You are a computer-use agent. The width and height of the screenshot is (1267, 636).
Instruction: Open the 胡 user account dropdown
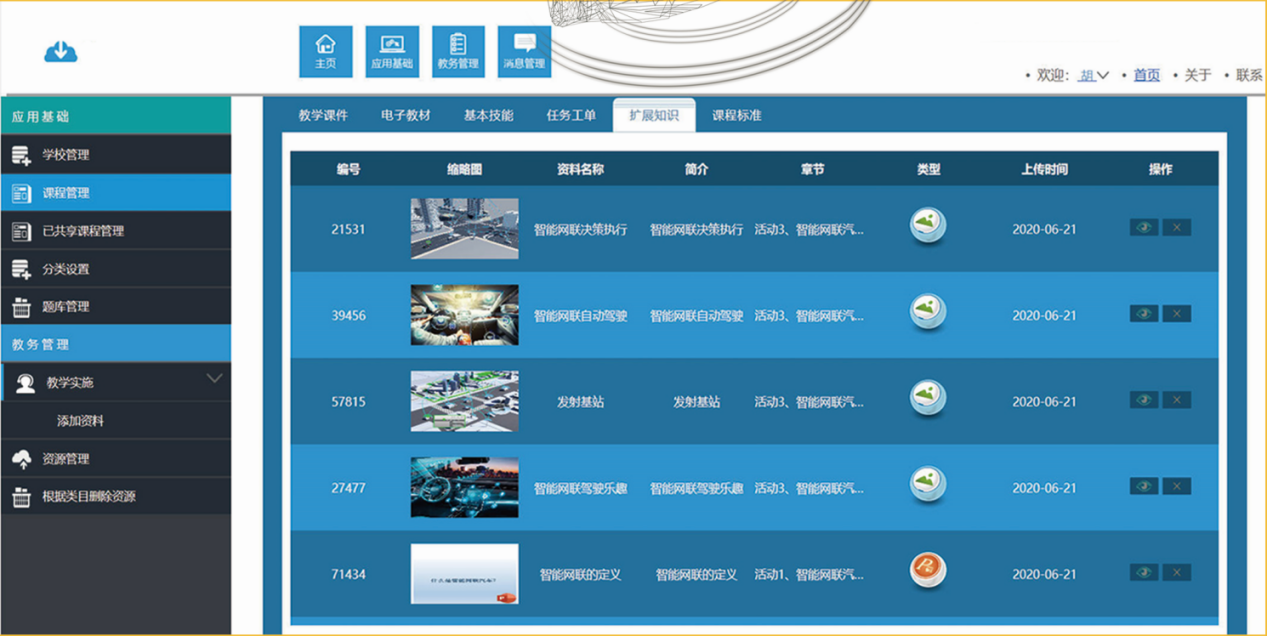coord(1089,75)
